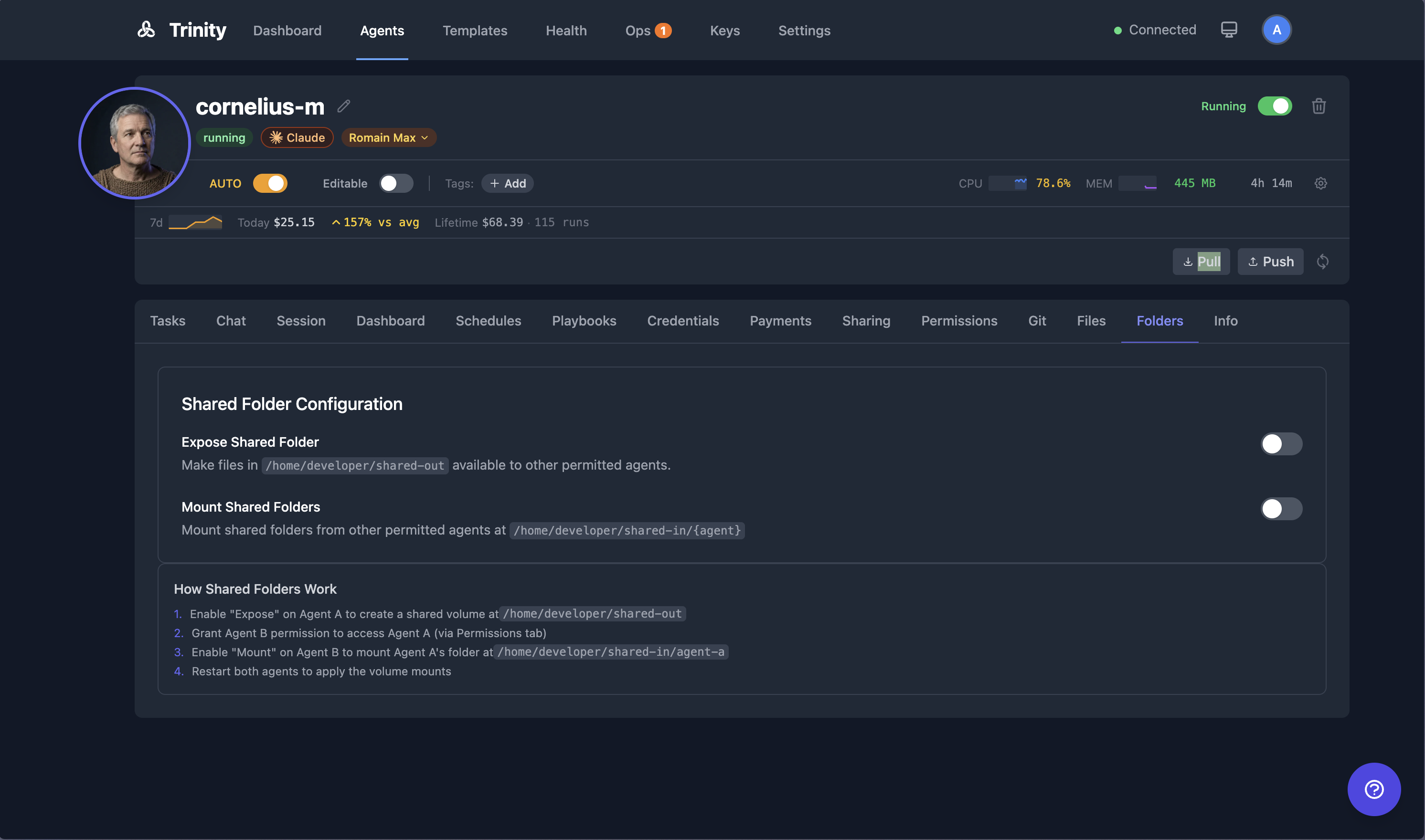This screenshot has width=1425, height=840.
Task: Click the Push button
Action: (x=1270, y=262)
